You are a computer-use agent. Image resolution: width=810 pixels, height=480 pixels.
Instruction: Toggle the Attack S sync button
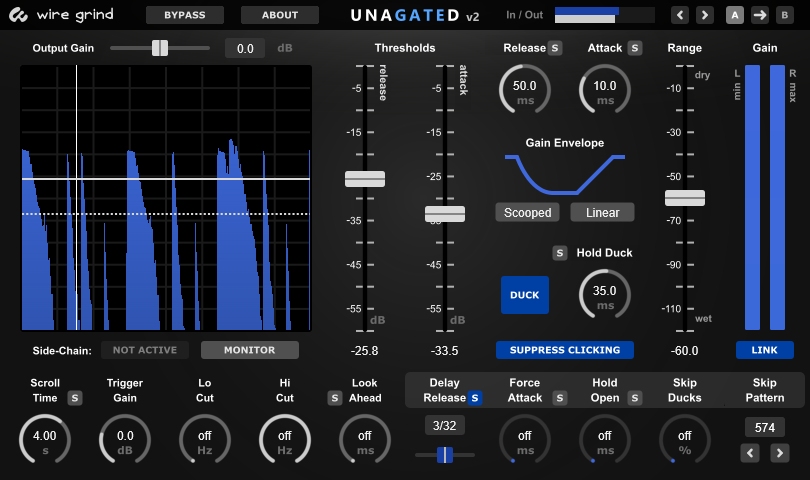[635, 48]
